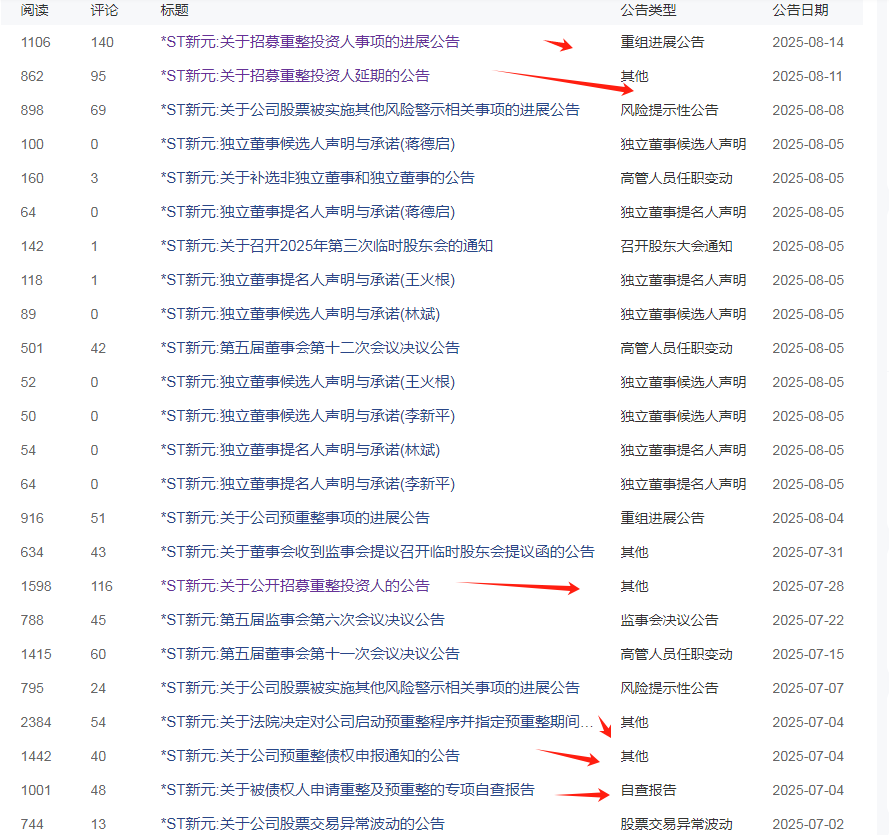Click date 2025-07-02

[808, 825]
